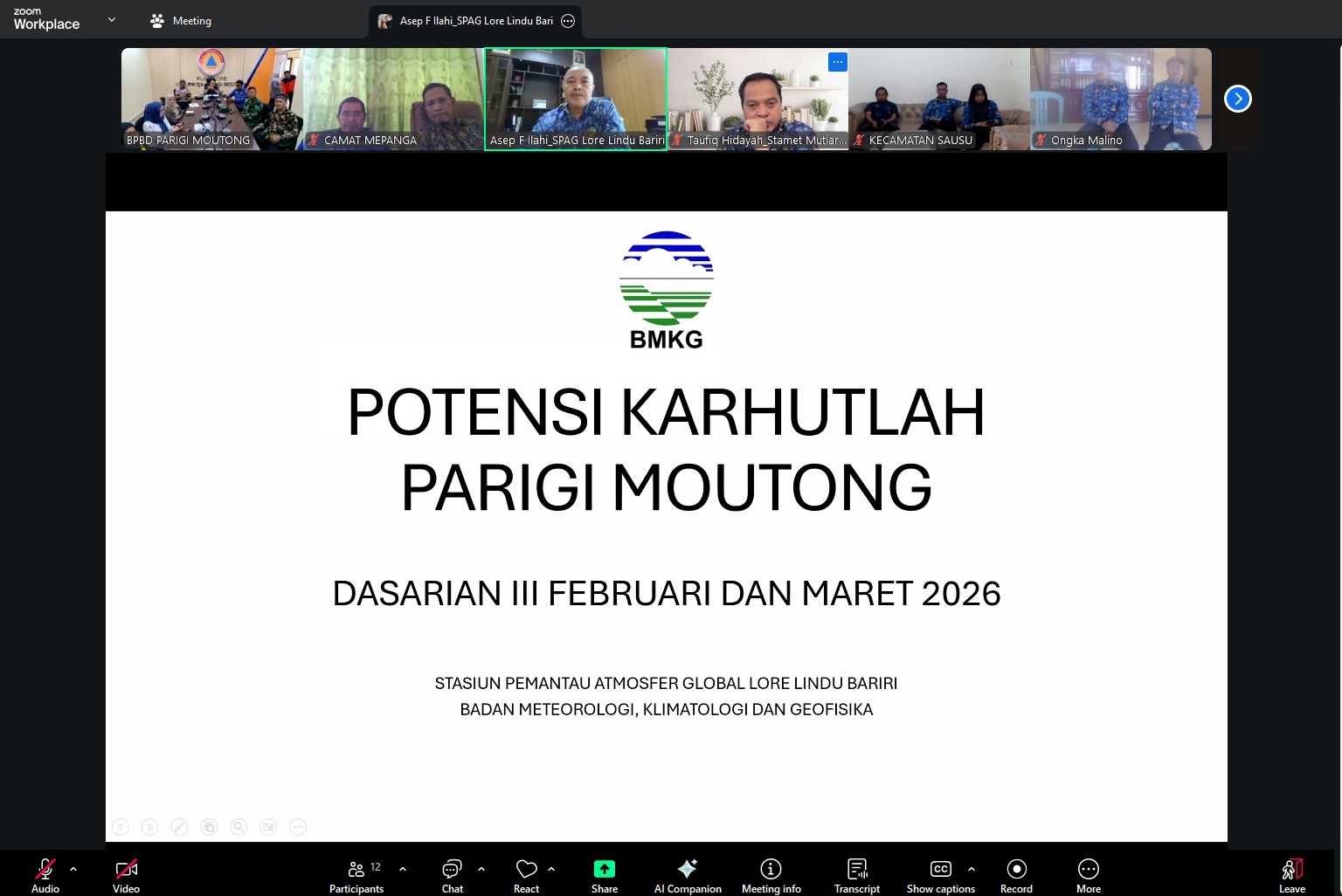
Task: Open the More menu in toolbar
Action: point(1088,875)
